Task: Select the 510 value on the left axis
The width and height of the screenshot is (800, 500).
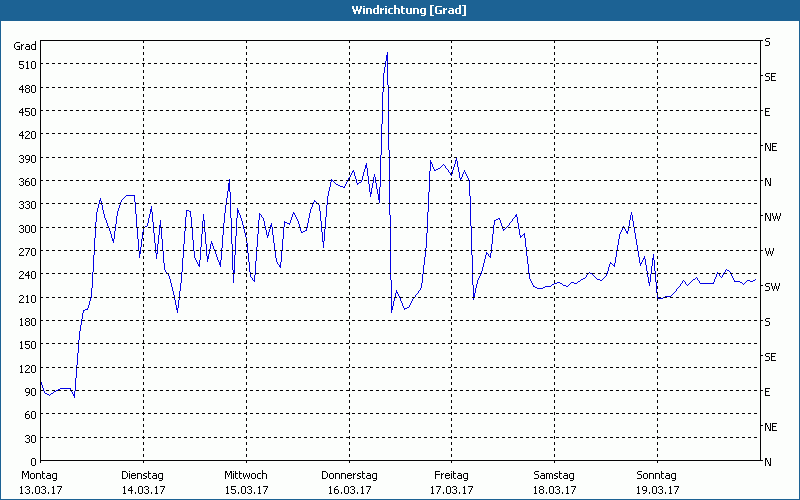Action: [28, 65]
